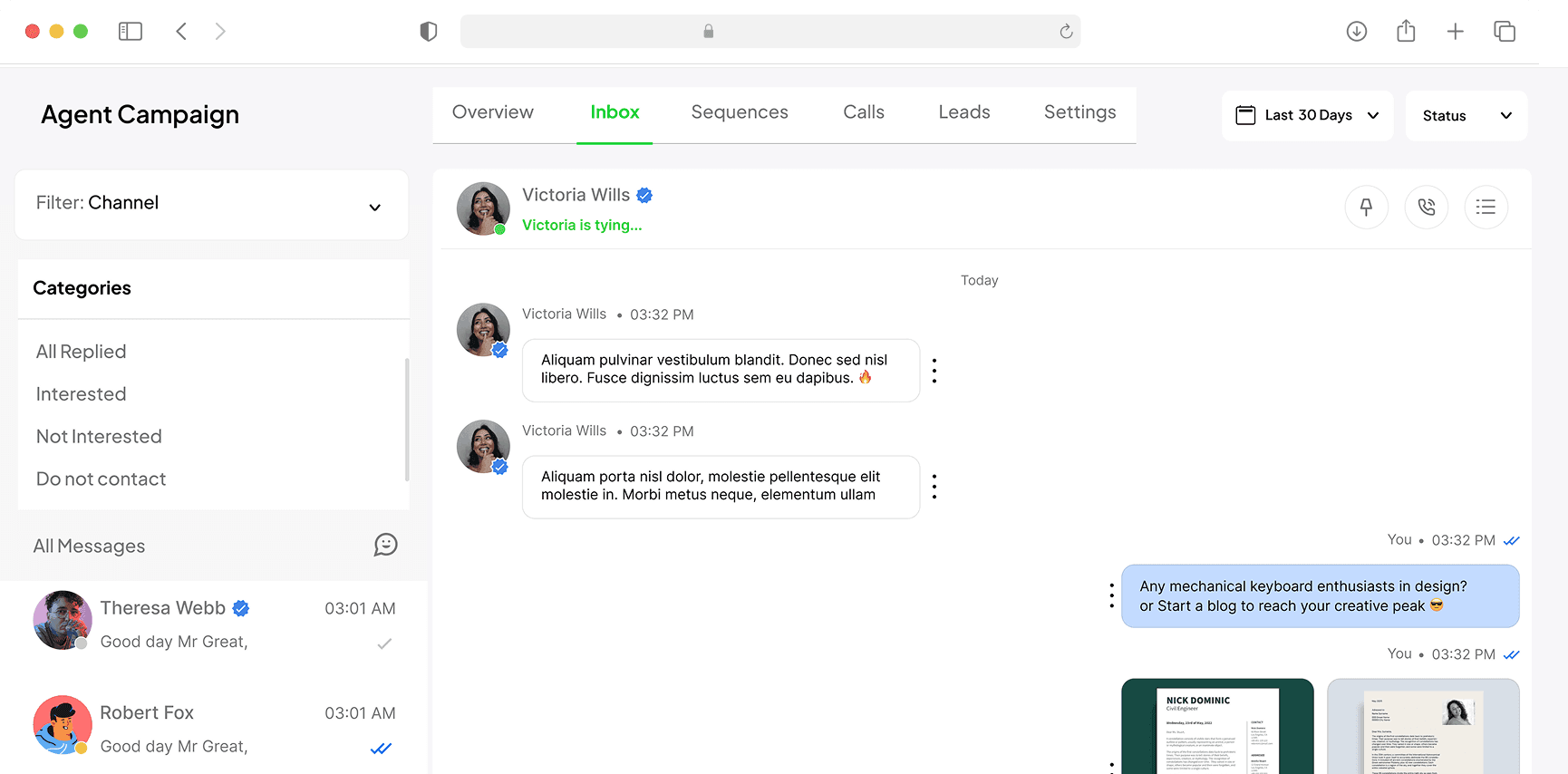Pin the Victoria Wills conversation
Screen dimensions: 1568x774
pyautogui.click(x=1366, y=208)
